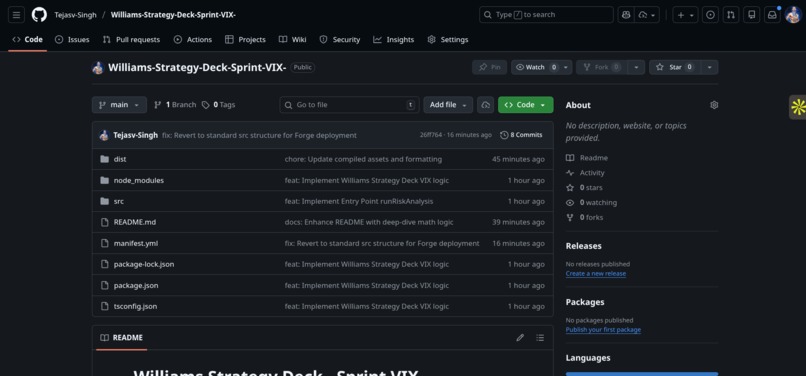
Task: Open the create new plus menu
Action: point(685,15)
